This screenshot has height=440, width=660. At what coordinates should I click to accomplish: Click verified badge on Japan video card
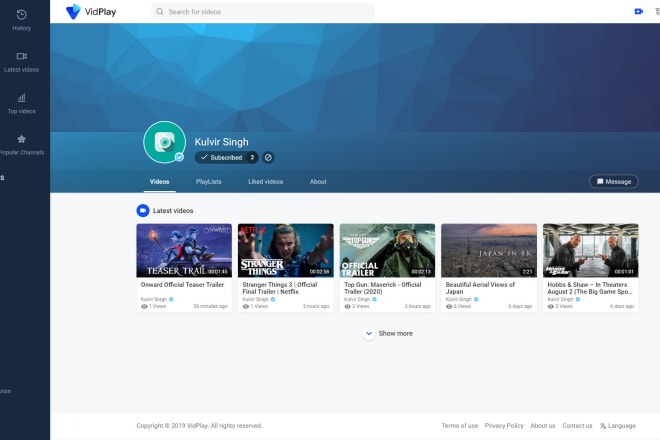click(476, 299)
